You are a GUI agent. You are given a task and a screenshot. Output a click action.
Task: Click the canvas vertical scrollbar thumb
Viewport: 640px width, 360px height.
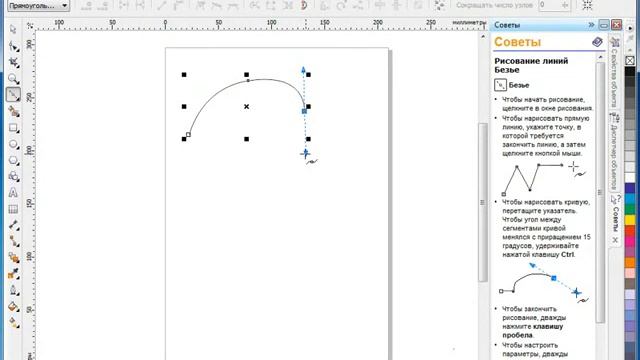pos(482,202)
